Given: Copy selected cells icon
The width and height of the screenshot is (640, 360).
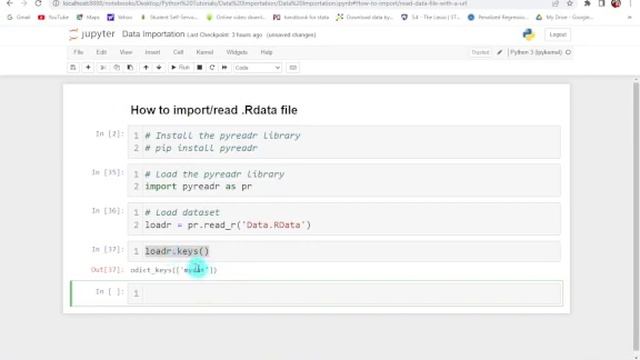Looking at the screenshot, I should point(116,67).
